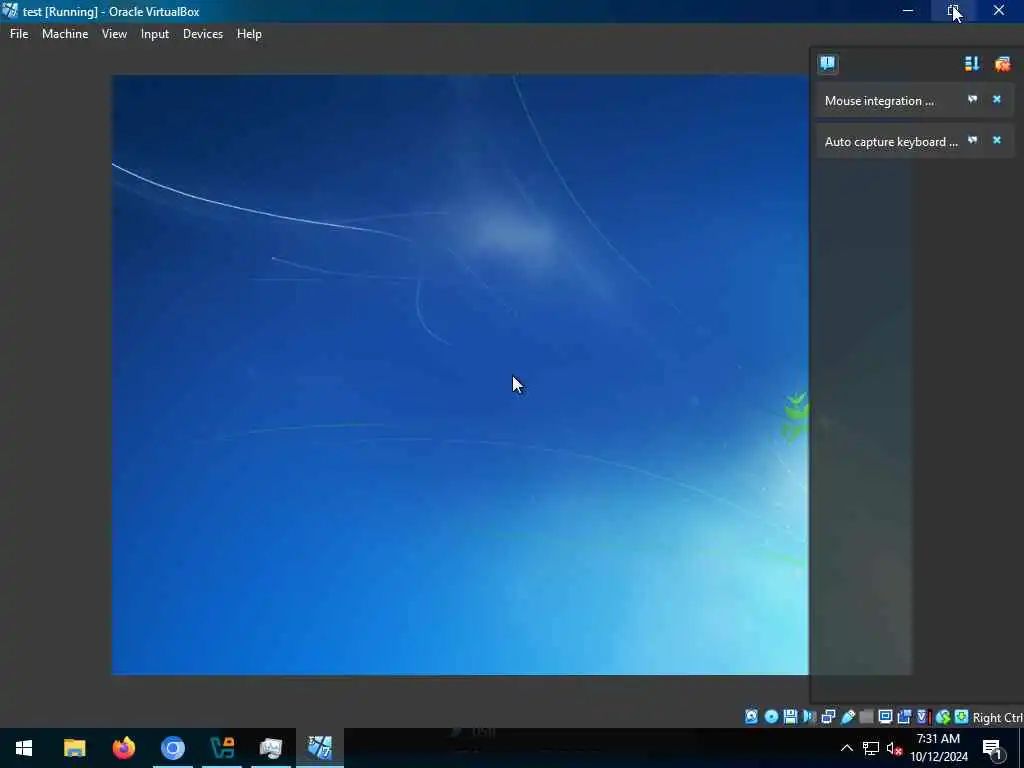Open the blue circle browser taskbar icon
1024x768 pixels.
tap(173, 748)
